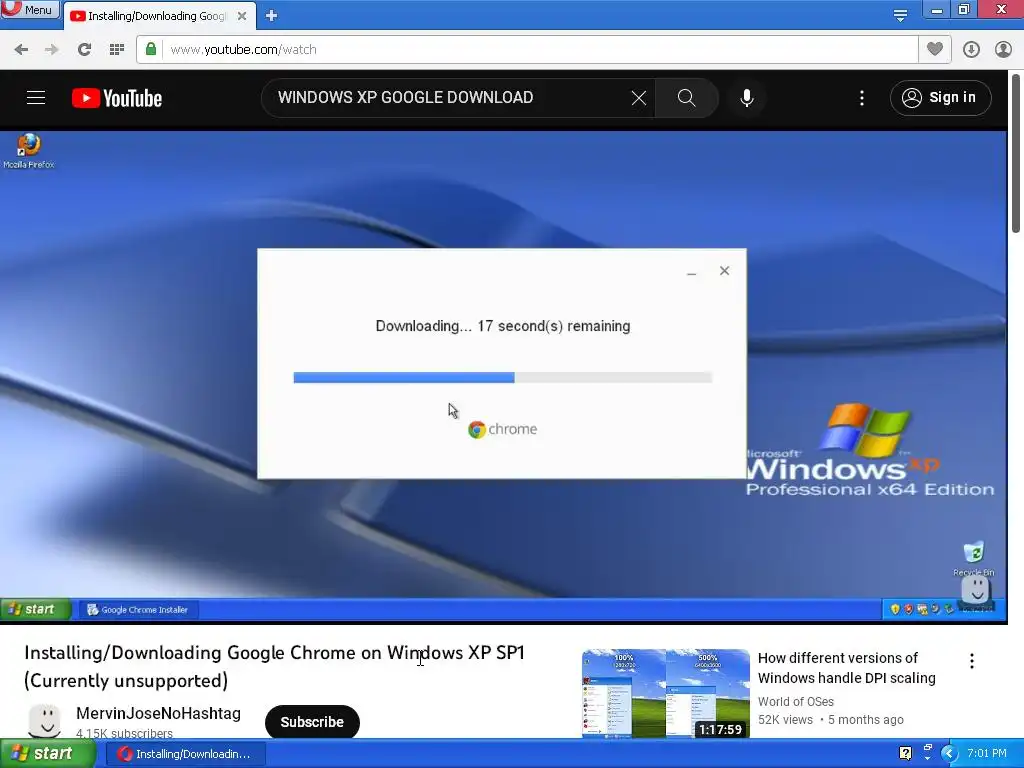This screenshot has width=1024, height=768.
Task: Go forward with the browser forward arrow
Action: click(52, 50)
